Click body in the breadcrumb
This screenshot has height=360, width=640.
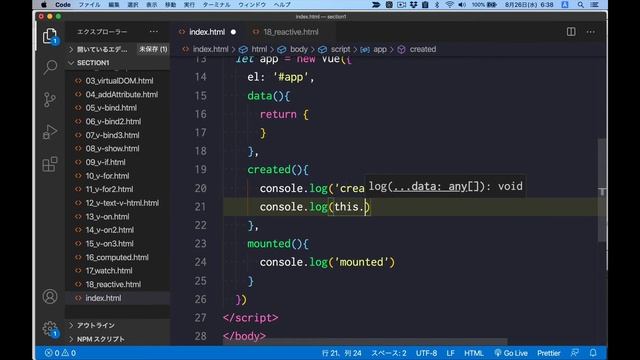(x=298, y=49)
